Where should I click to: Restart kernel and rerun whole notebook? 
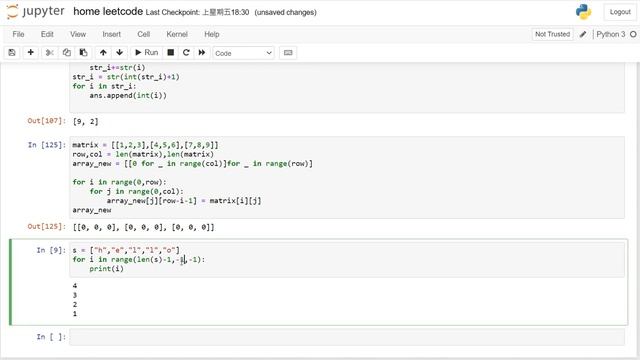coord(202,53)
